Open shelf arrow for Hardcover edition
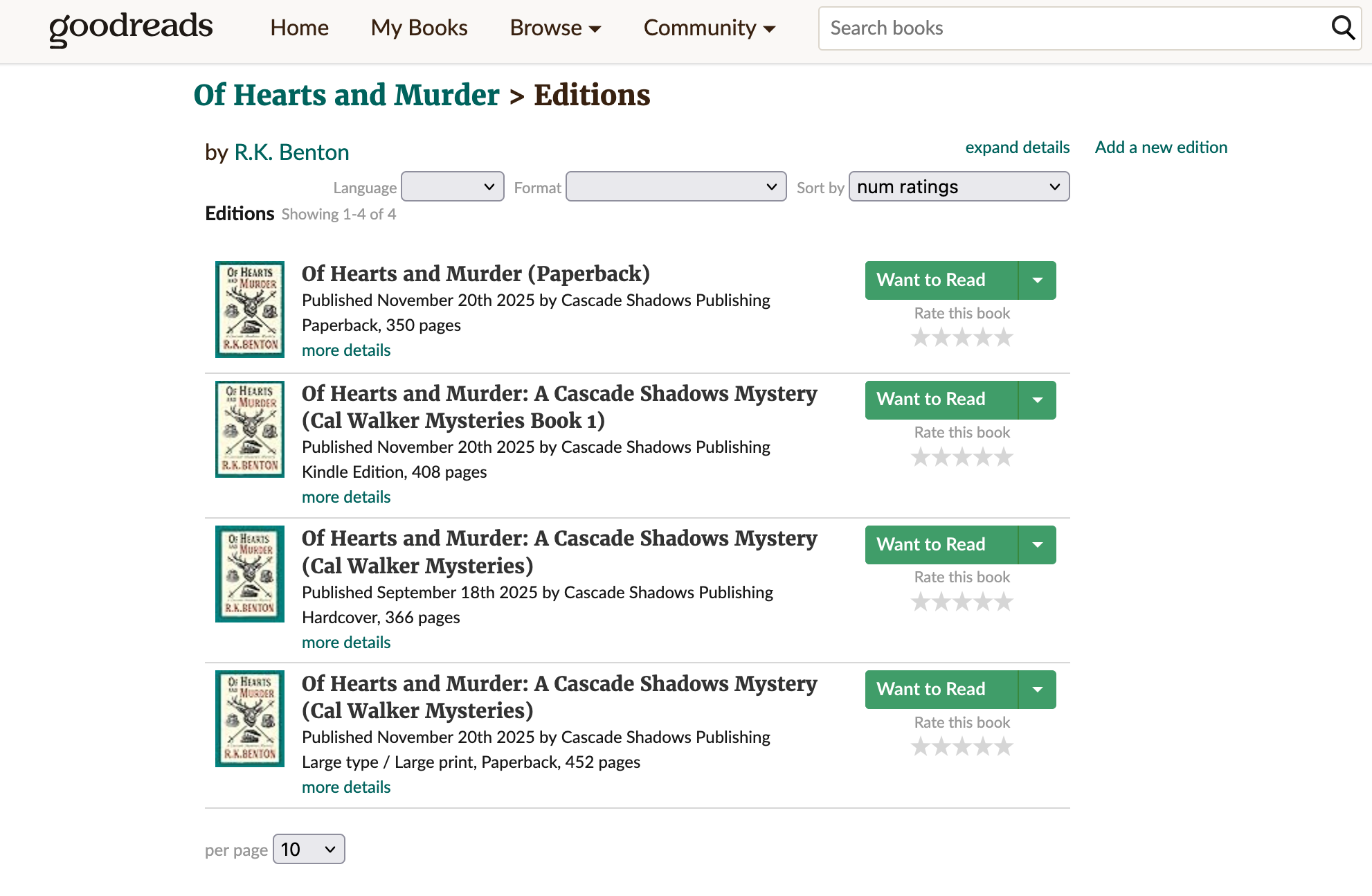The image size is (1372, 896). point(1037,545)
